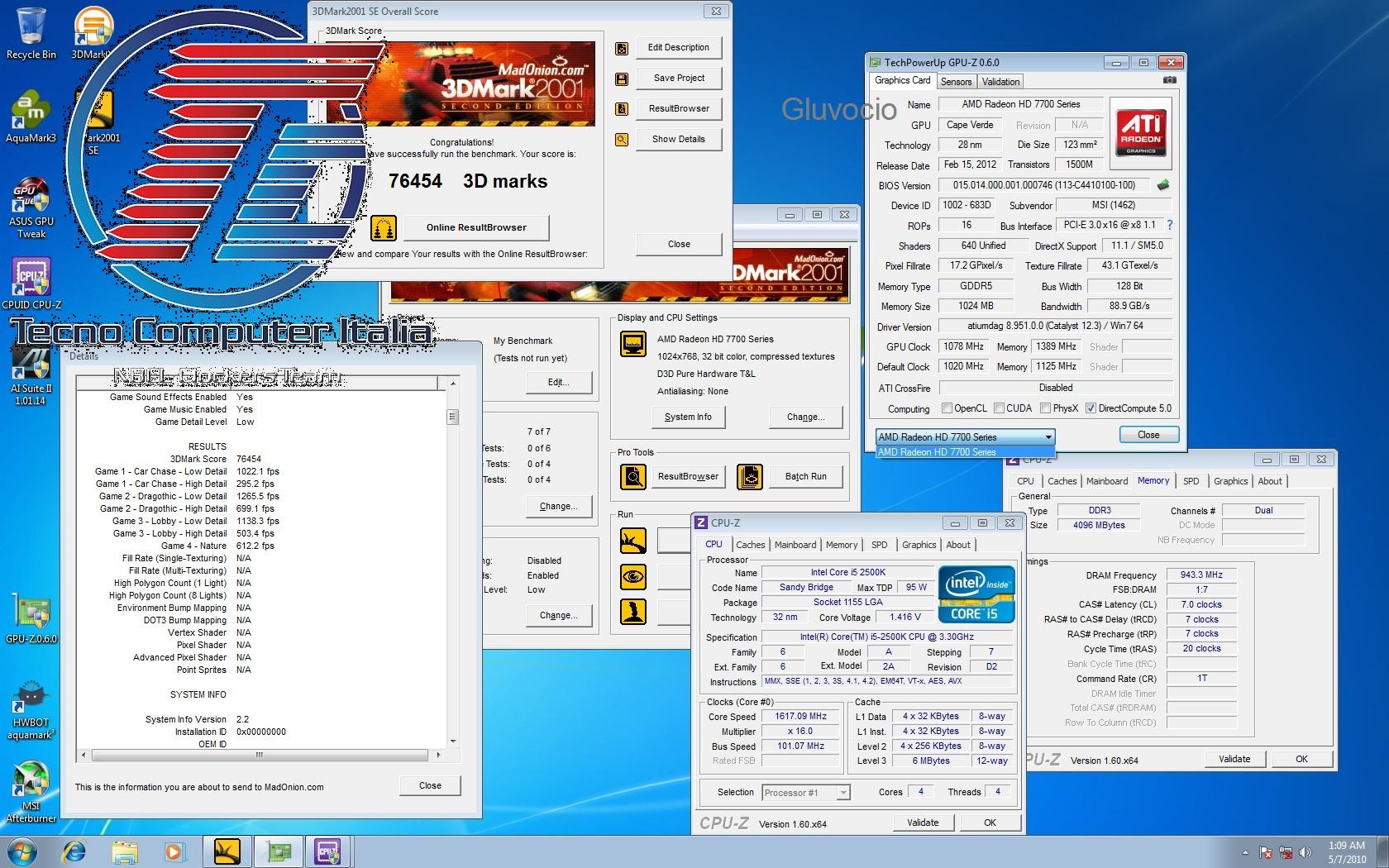Click the Show Details magnifier icon

point(622,140)
